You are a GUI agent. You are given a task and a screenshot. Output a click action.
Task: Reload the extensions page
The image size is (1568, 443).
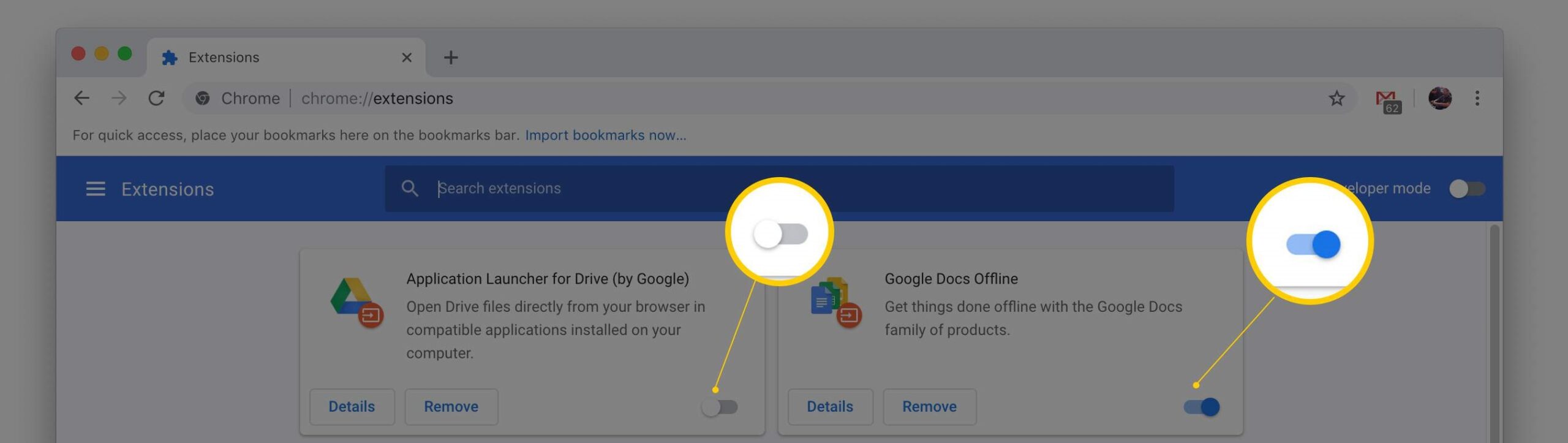point(157,98)
